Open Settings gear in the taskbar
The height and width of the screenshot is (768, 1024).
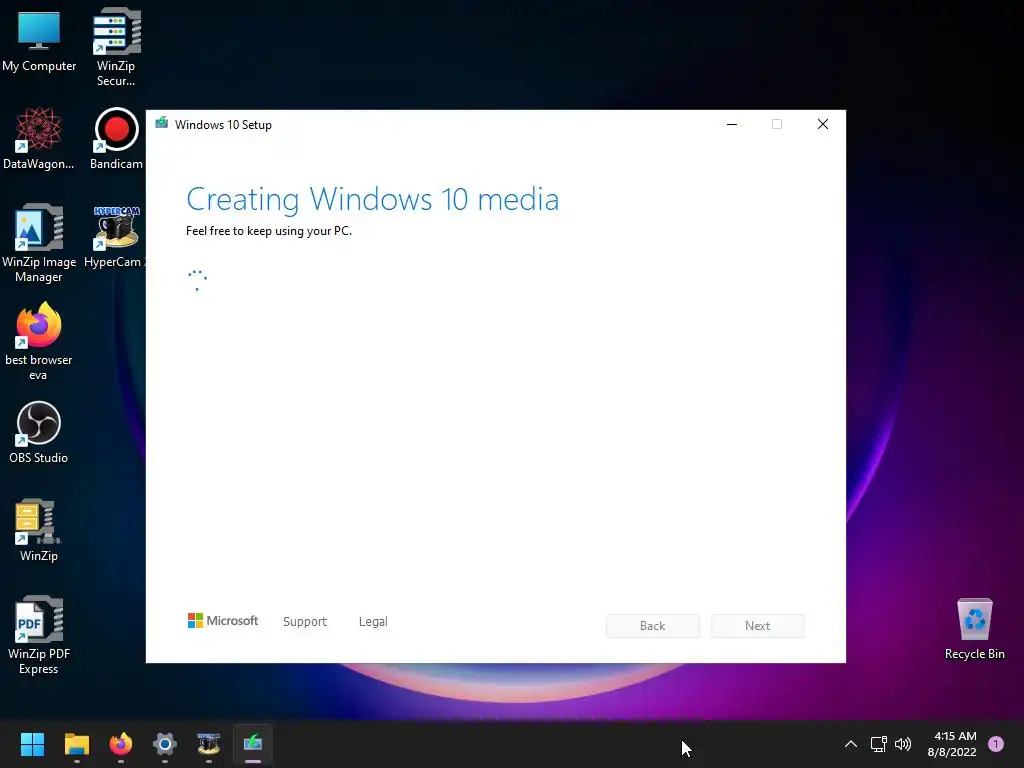click(165, 744)
